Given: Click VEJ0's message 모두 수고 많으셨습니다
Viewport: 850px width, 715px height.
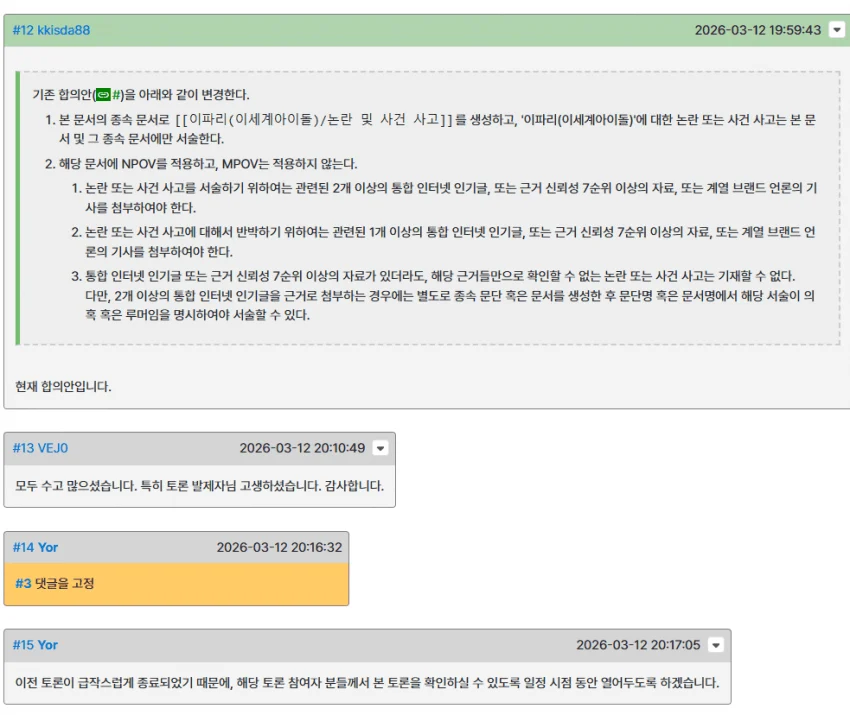Looking at the screenshot, I should click(199, 486).
